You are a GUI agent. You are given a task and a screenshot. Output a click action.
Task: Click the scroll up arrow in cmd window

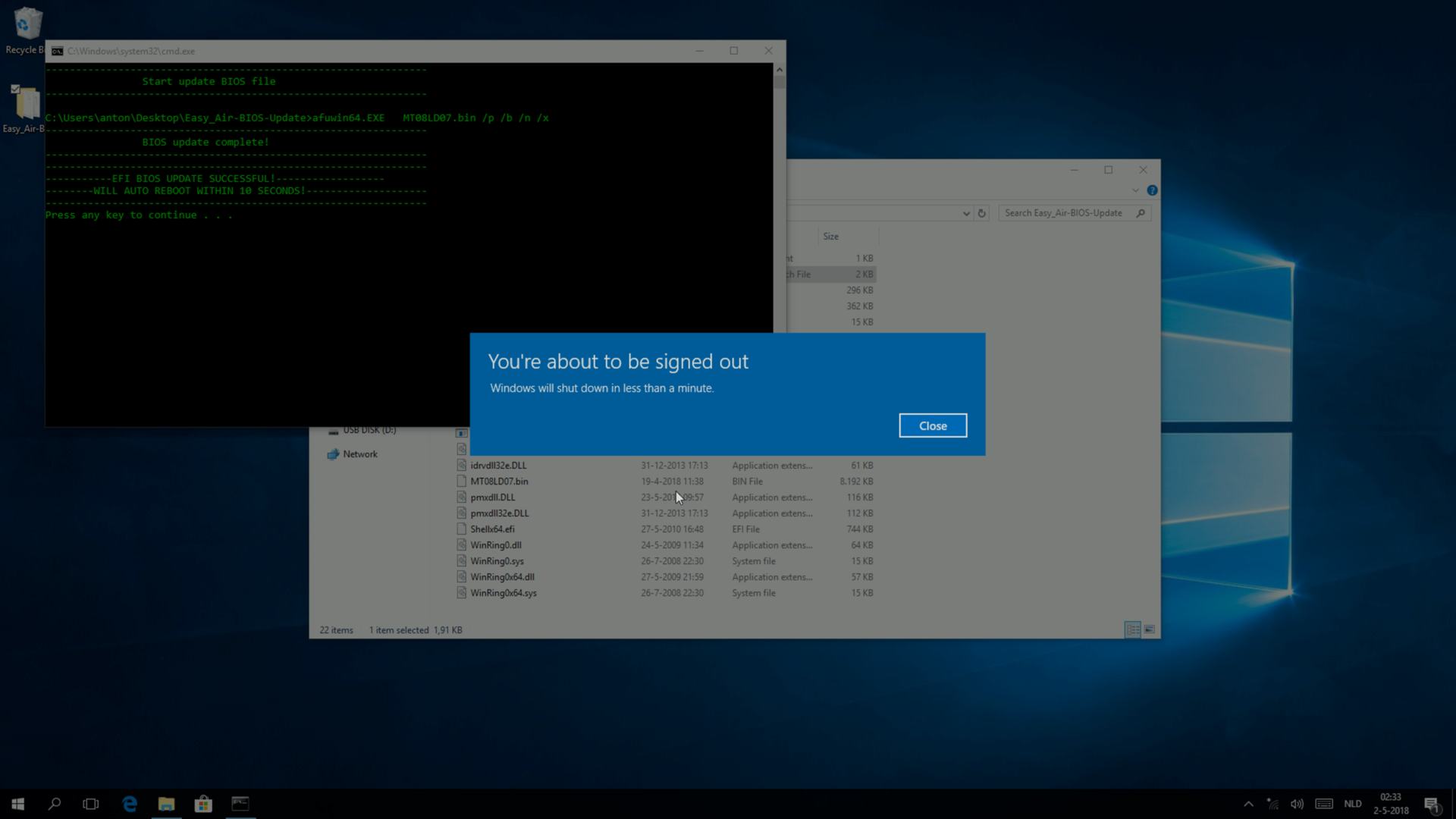click(x=779, y=70)
